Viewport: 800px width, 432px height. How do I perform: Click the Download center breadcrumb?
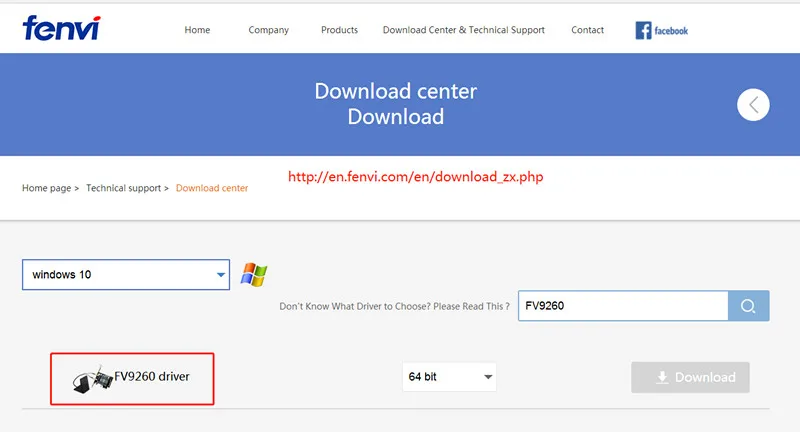point(212,188)
